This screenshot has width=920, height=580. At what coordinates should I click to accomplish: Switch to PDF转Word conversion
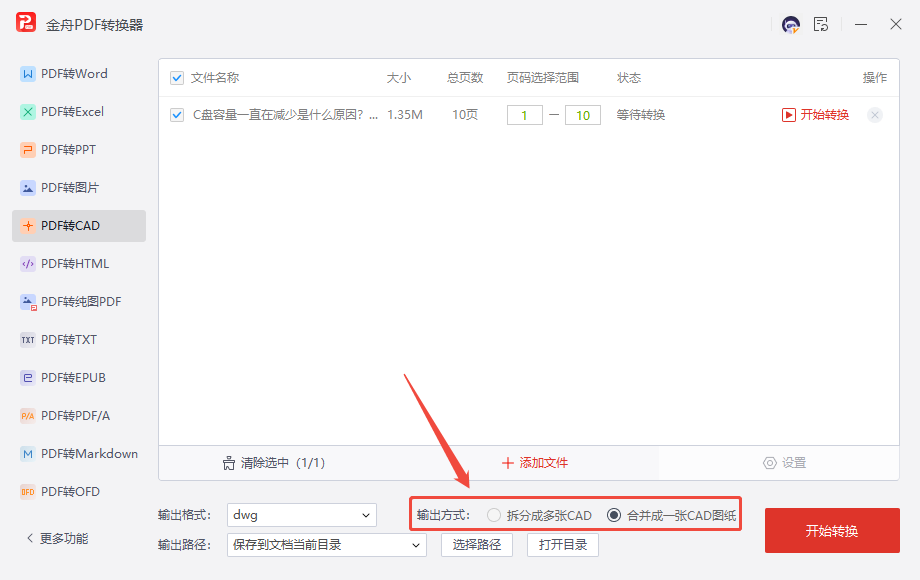coord(79,74)
